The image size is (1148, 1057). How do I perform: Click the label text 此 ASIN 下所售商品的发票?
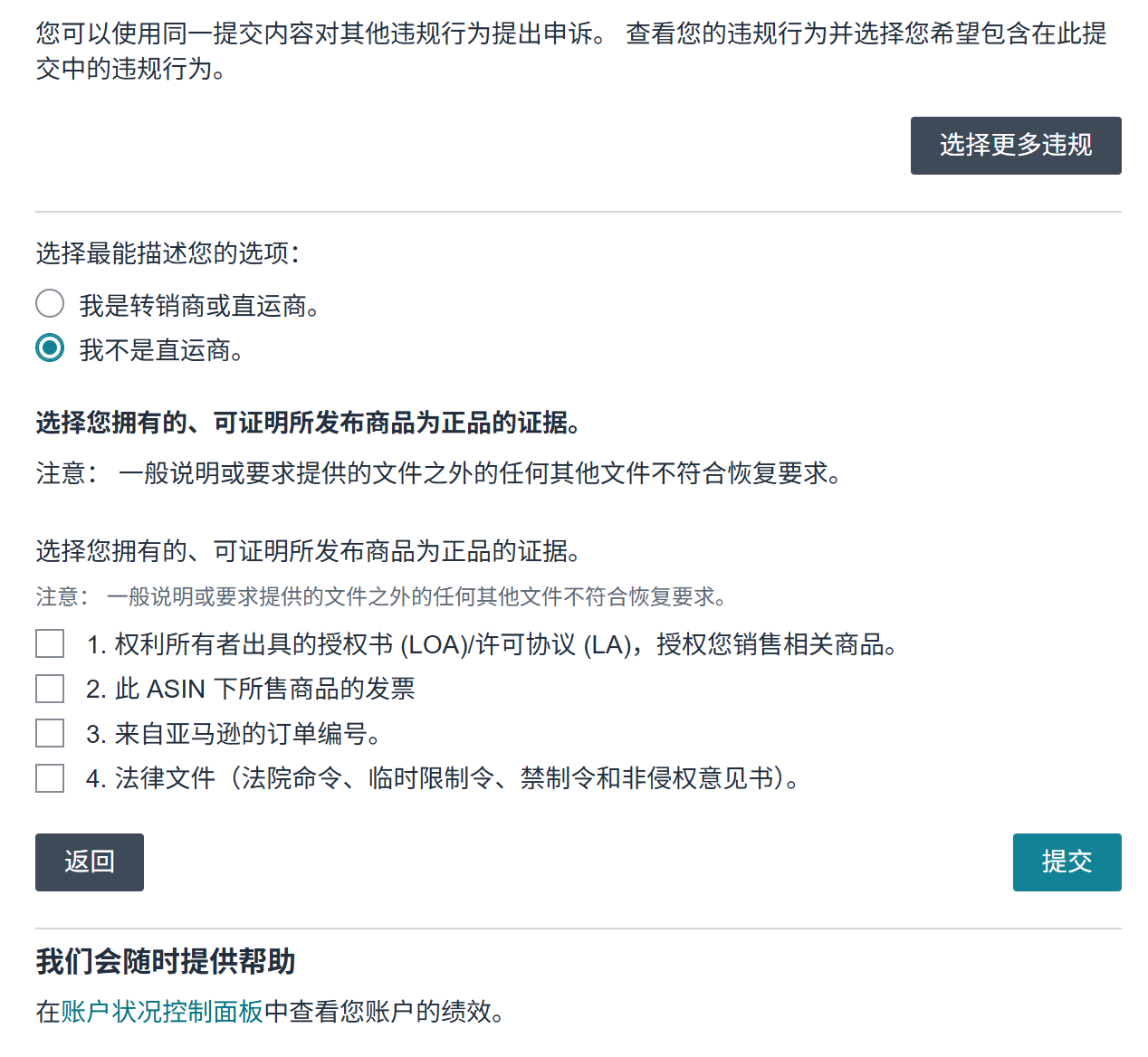(x=251, y=690)
